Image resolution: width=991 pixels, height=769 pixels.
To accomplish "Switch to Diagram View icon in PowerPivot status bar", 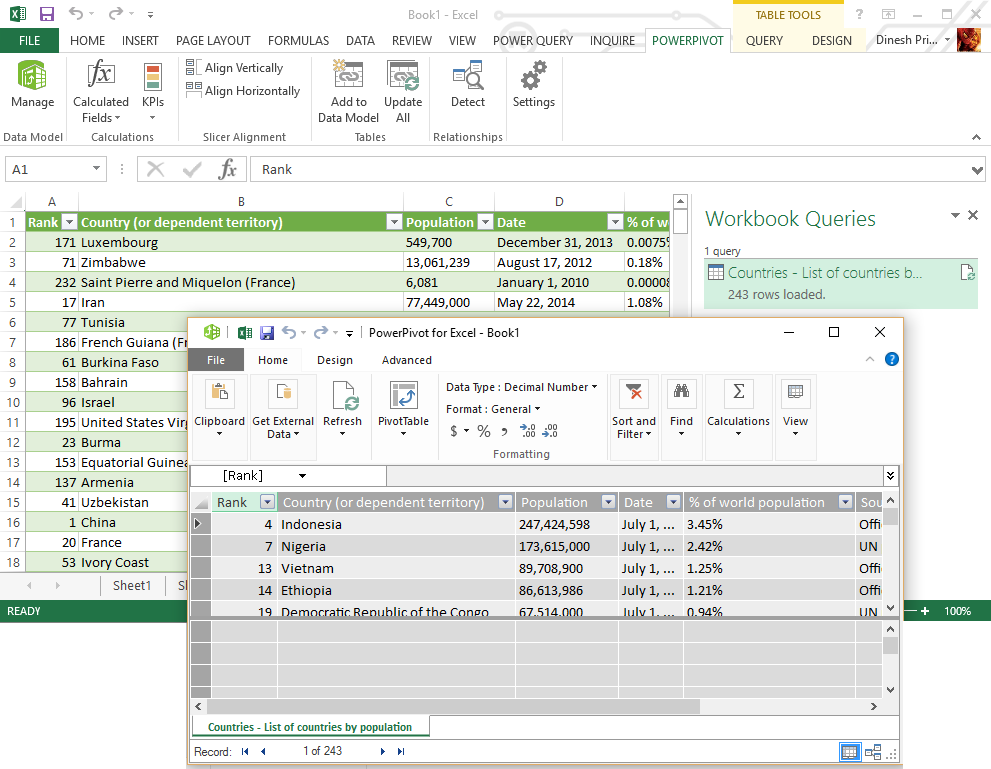I will [x=873, y=752].
